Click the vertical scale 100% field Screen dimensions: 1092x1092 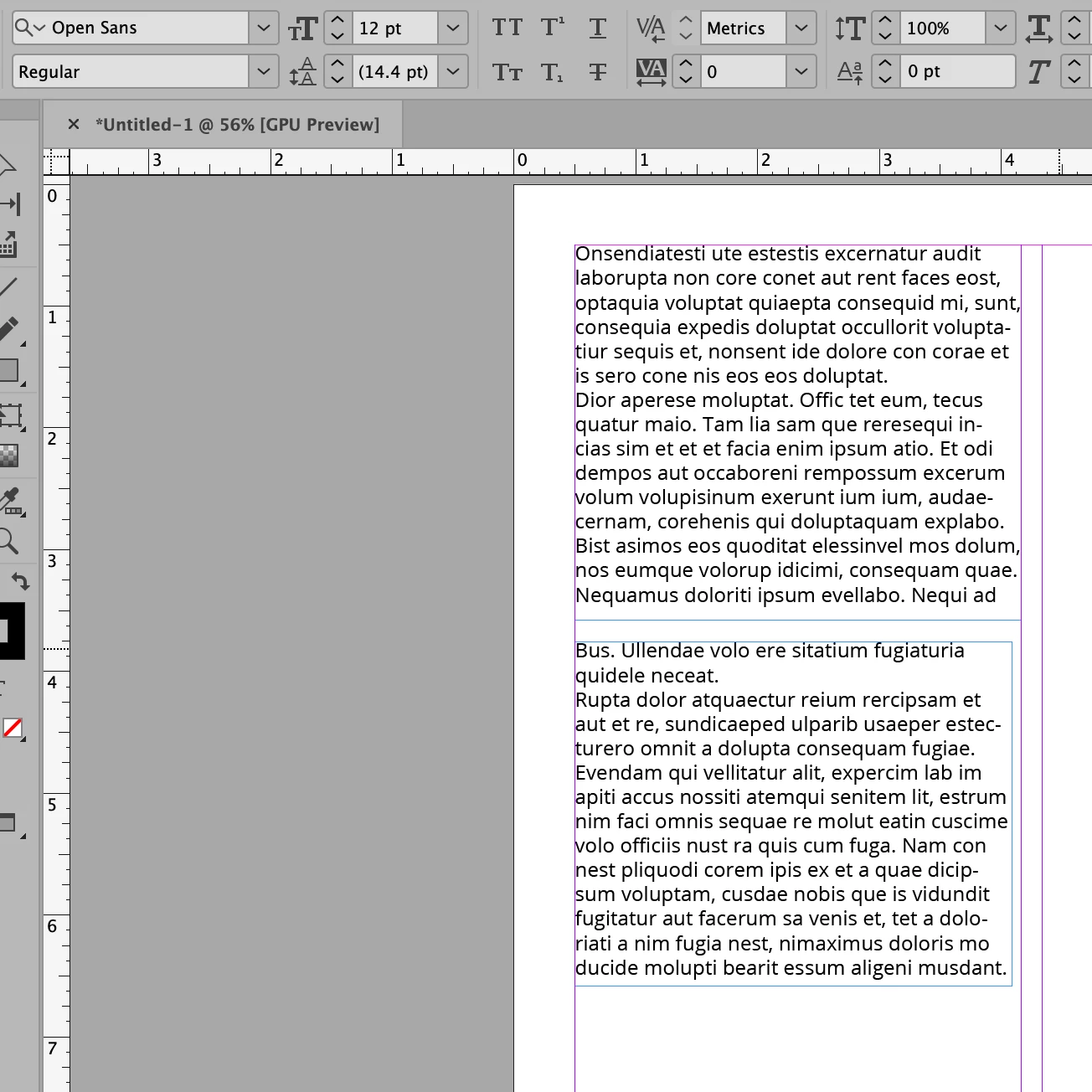click(943, 28)
